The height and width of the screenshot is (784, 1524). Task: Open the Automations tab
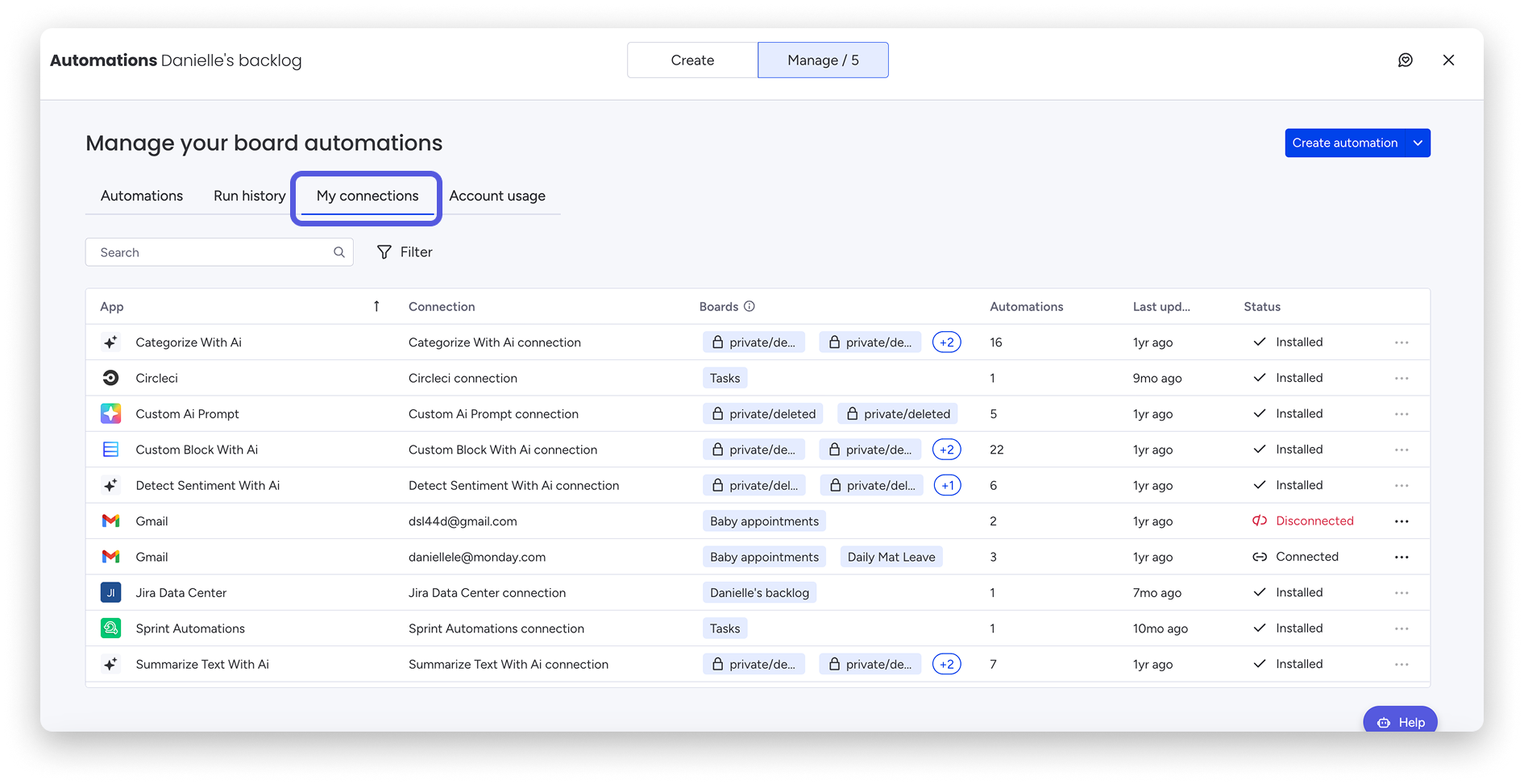pos(142,196)
